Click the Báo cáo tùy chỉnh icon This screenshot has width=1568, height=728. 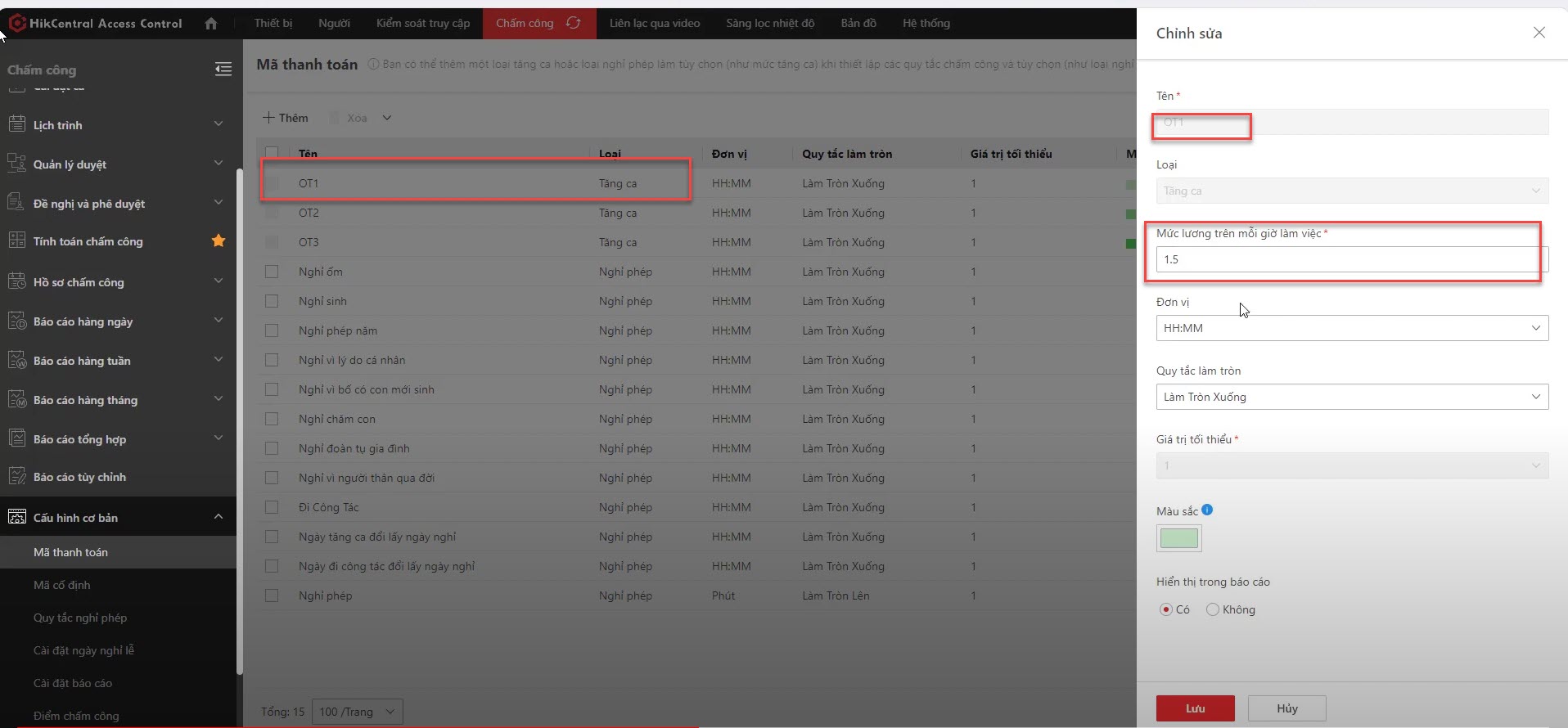click(16, 477)
